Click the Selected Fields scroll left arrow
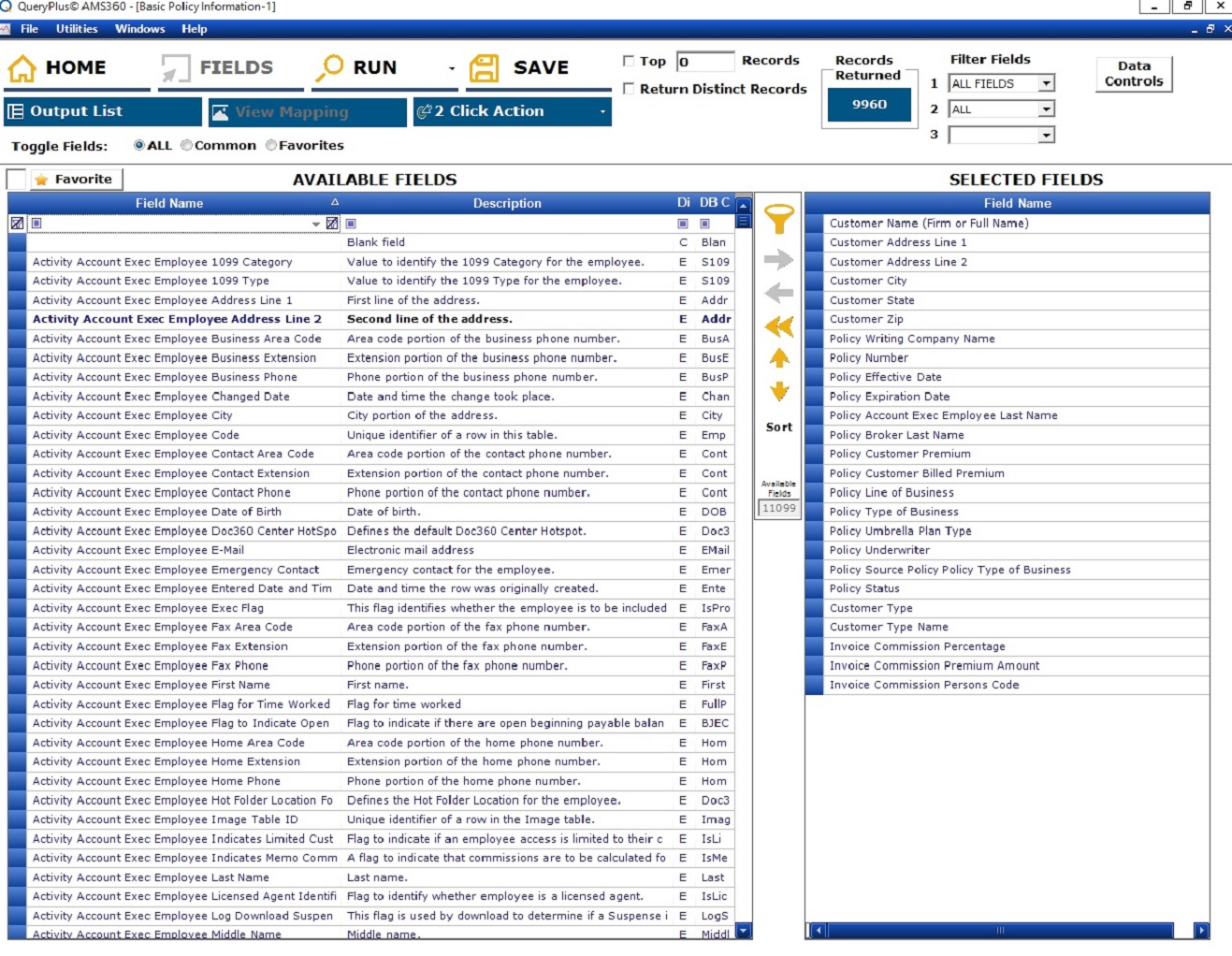 pyautogui.click(x=819, y=931)
